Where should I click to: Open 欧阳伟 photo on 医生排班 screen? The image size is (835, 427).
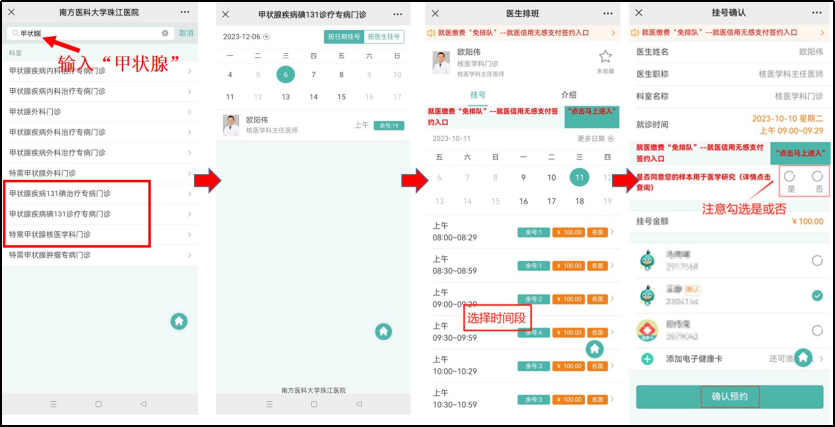coord(441,62)
